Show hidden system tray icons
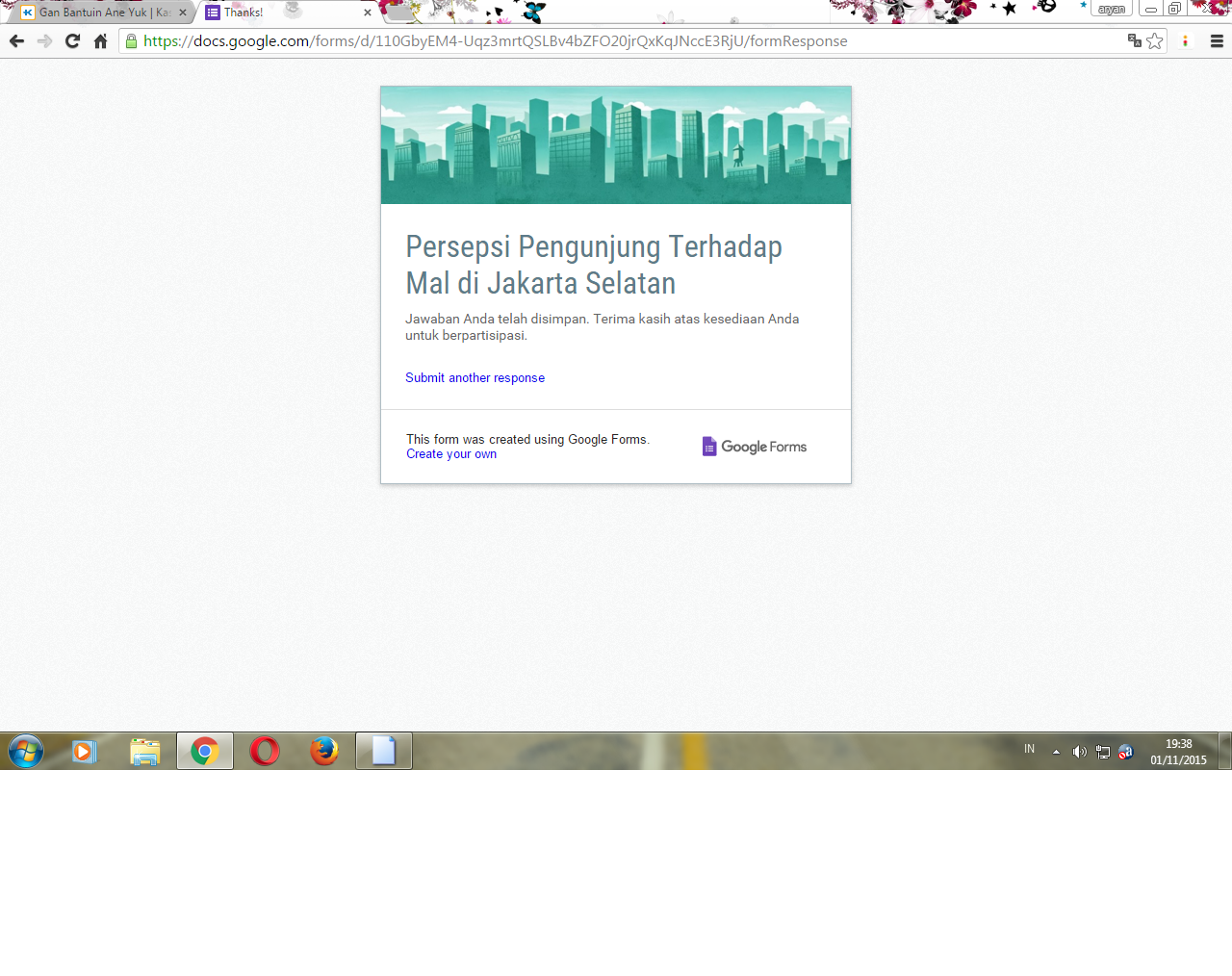Image resolution: width=1232 pixels, height=976 pixels. (1056, 752)
